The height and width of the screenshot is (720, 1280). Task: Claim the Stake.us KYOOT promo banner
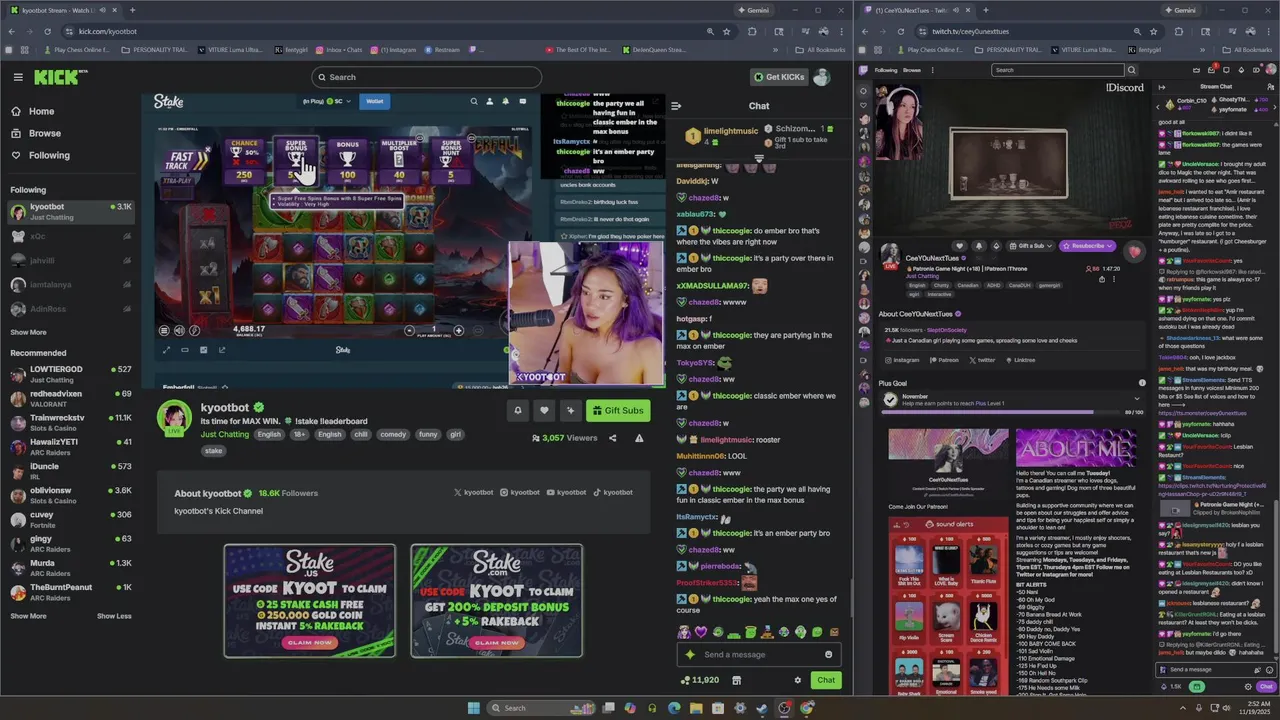pyautogui.click(x=309, y=601)
